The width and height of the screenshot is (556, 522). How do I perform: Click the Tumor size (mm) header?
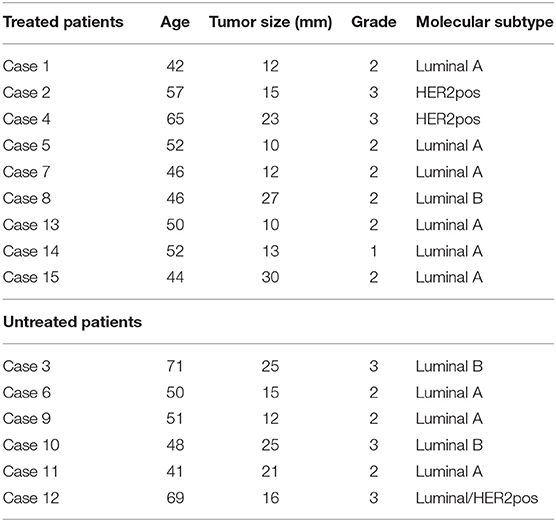(x=271, y=22)
